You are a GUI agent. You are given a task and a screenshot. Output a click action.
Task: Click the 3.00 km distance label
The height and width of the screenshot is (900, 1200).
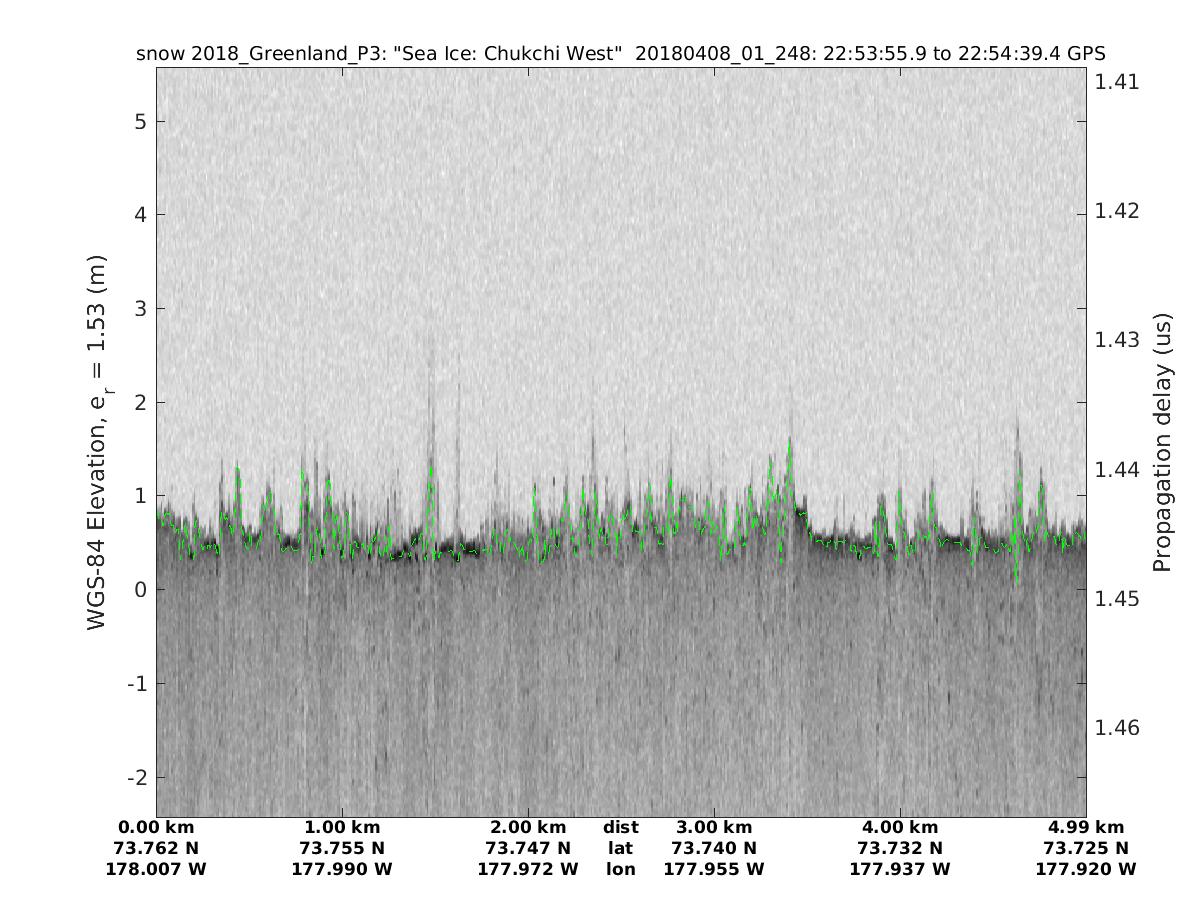pyautogui.click(x=714, y=827)
